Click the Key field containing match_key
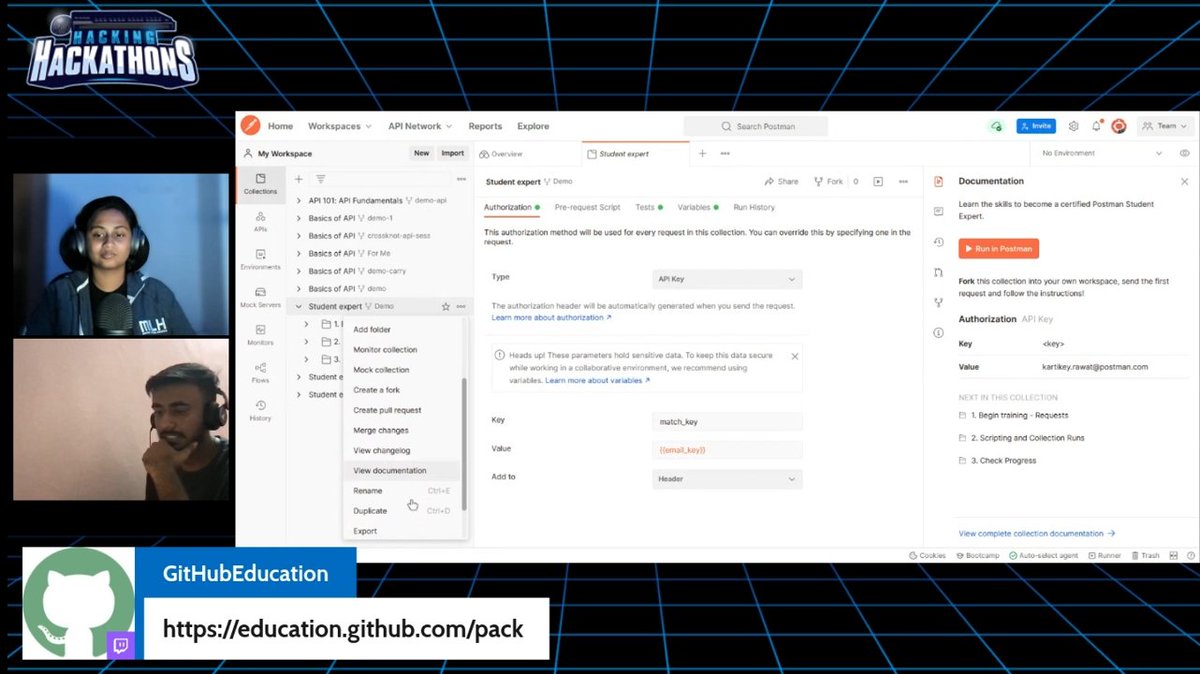 726,422
